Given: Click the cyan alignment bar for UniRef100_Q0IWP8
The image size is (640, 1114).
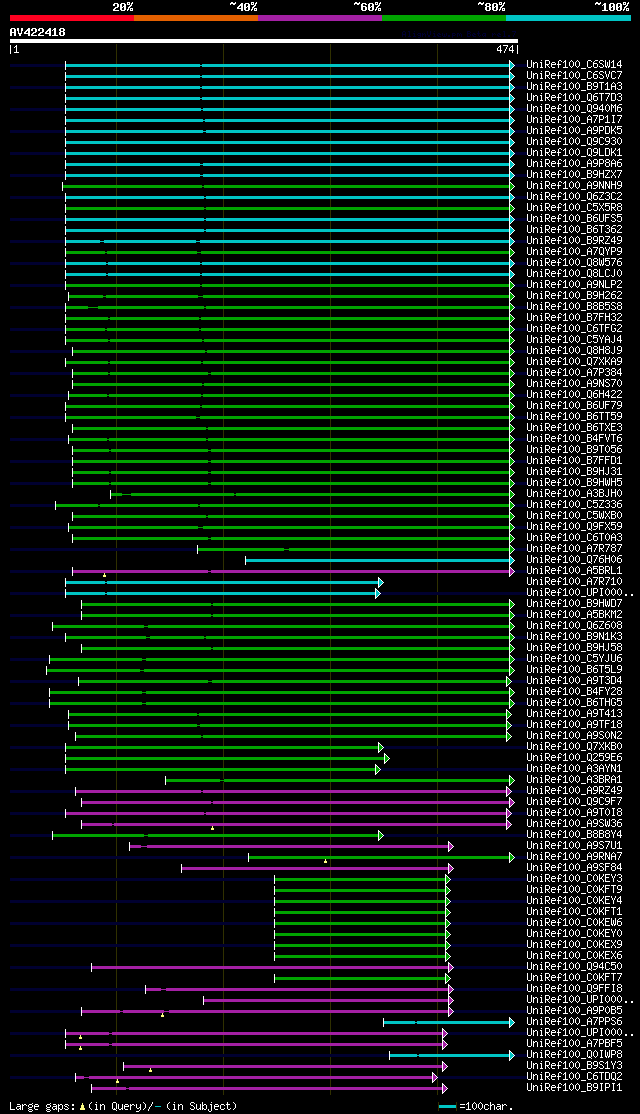Looking at the screenshot, I should coord(452,1056).
